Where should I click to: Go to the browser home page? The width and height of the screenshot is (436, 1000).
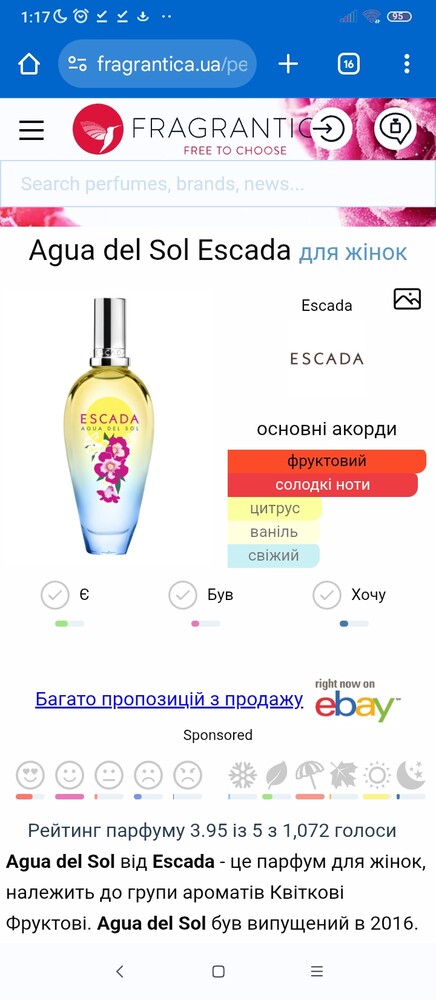[29, 64]
